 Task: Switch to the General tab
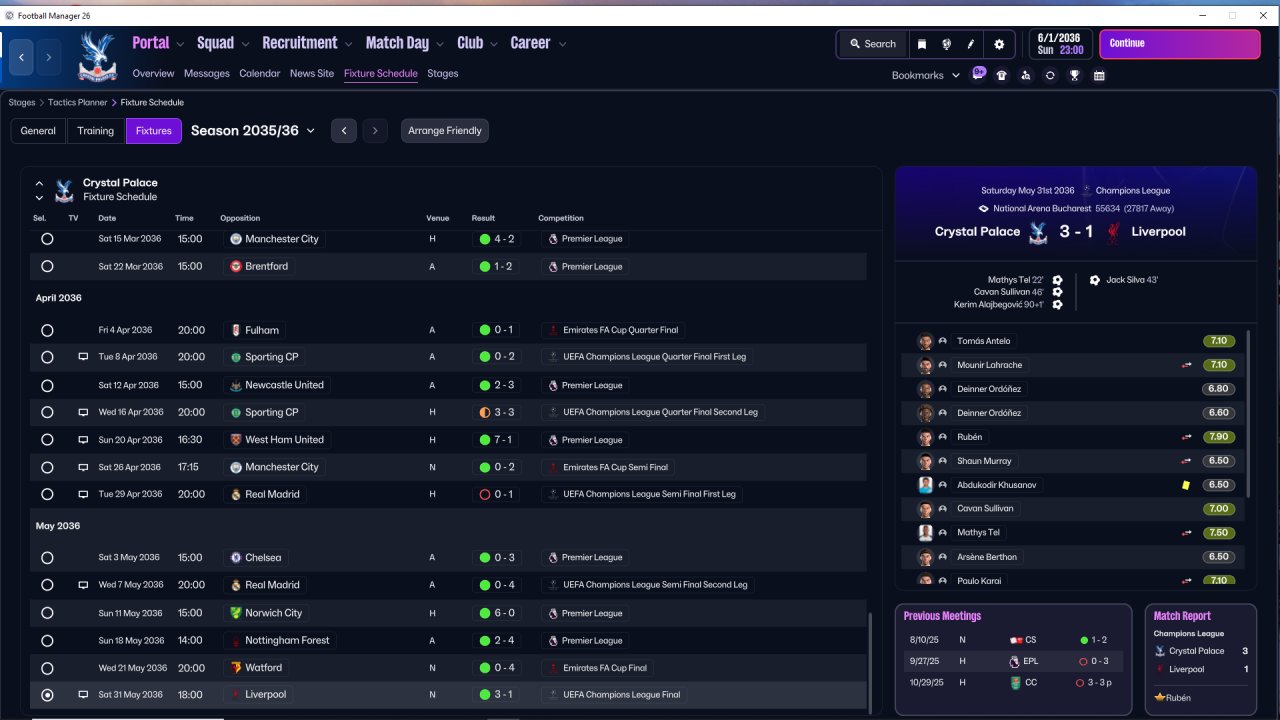(x=38, y=131)
